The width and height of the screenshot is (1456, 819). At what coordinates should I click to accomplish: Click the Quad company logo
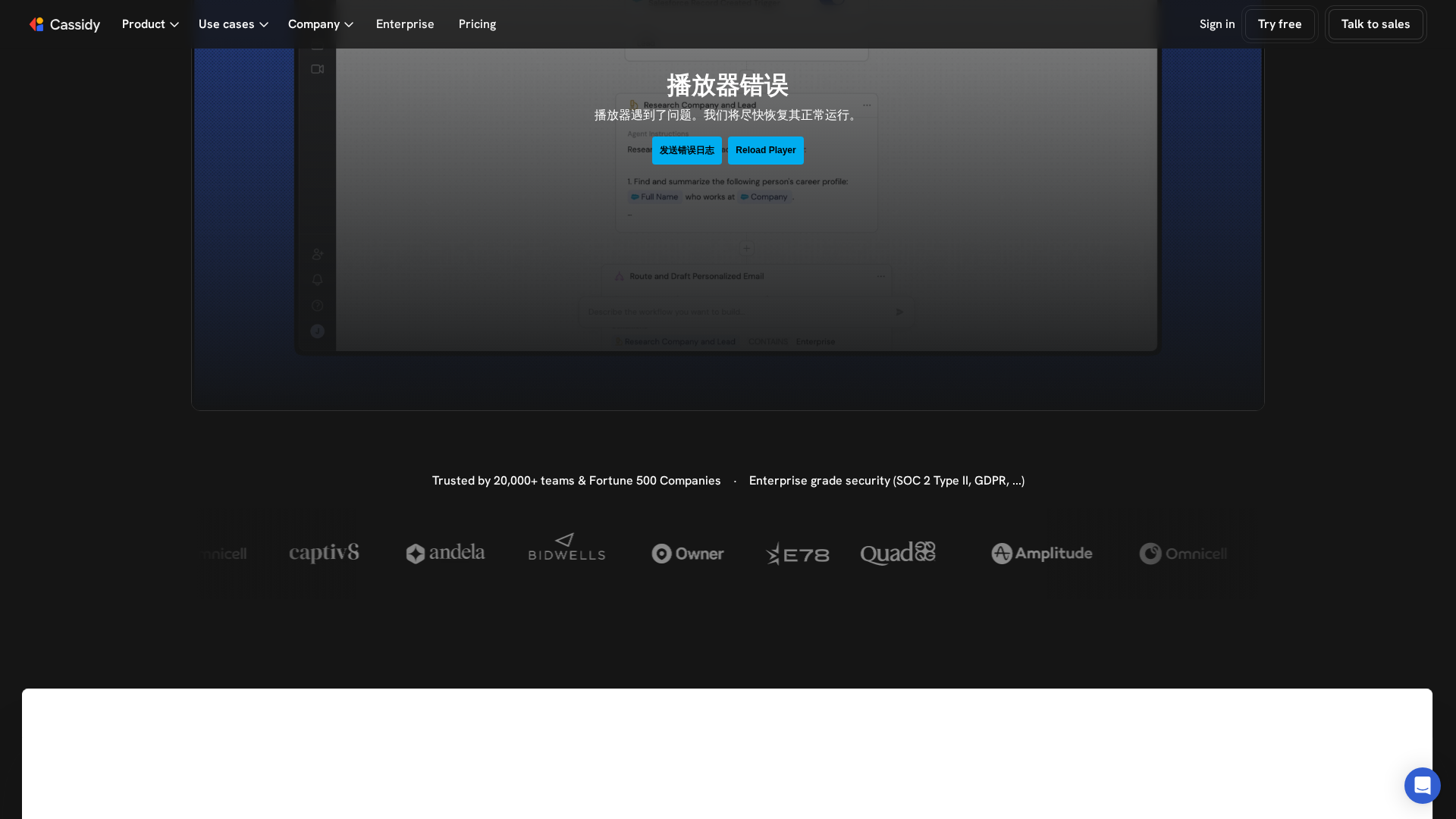coord(898,553)
